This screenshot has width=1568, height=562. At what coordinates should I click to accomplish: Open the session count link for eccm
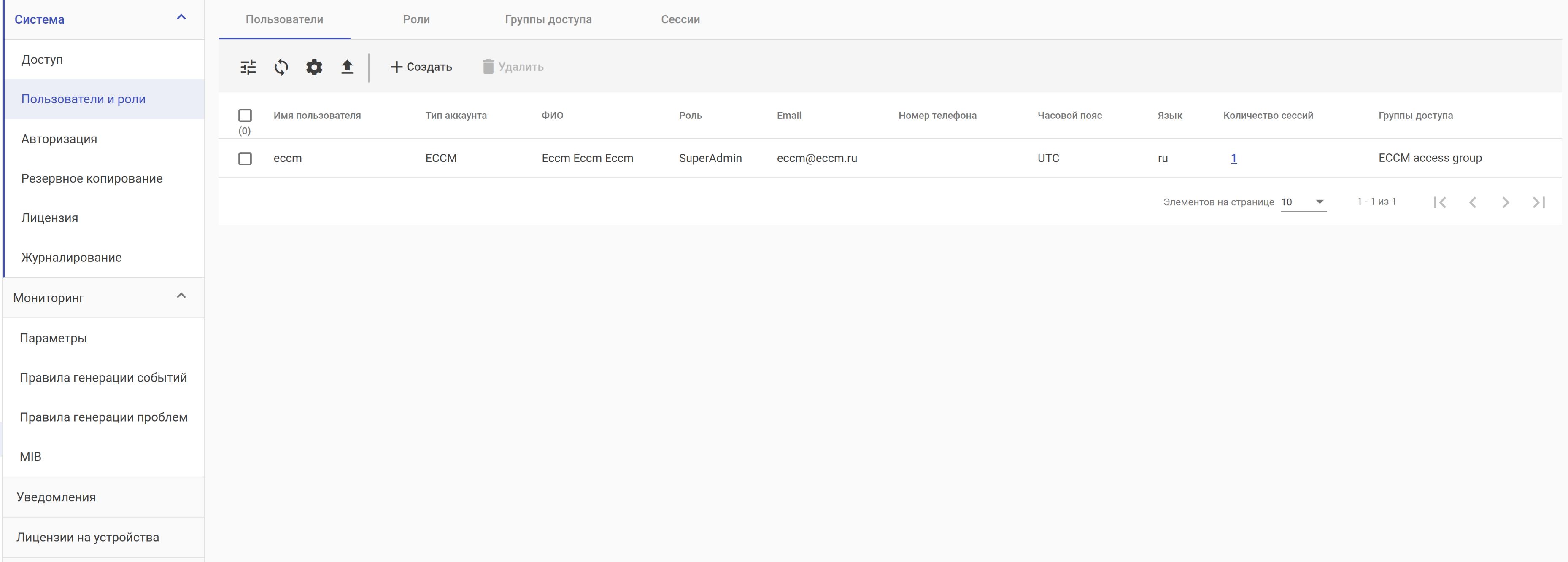pos(1233,158)
